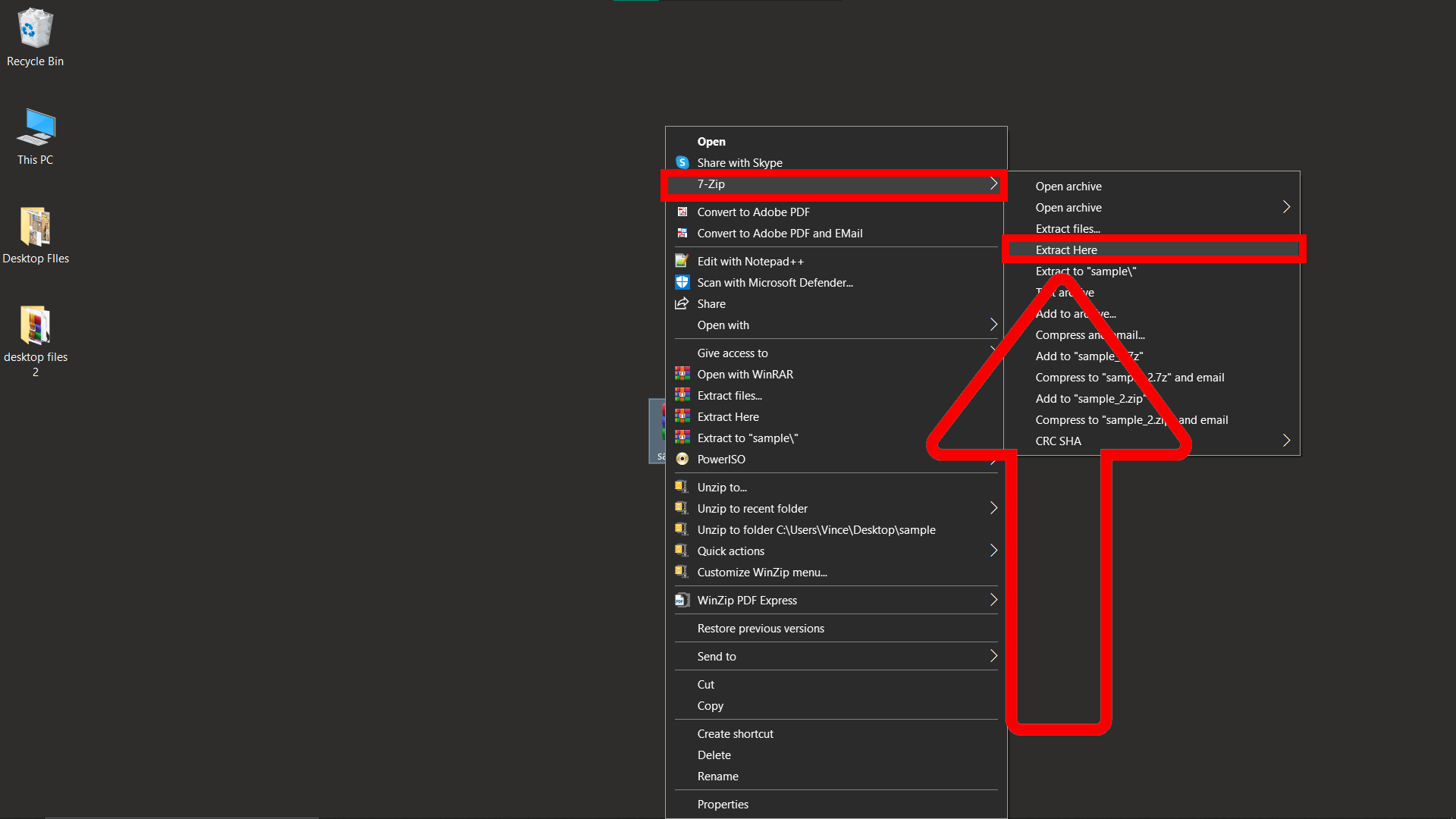
Task: Click the WinZip Unzip to icon
Action: 680,486
